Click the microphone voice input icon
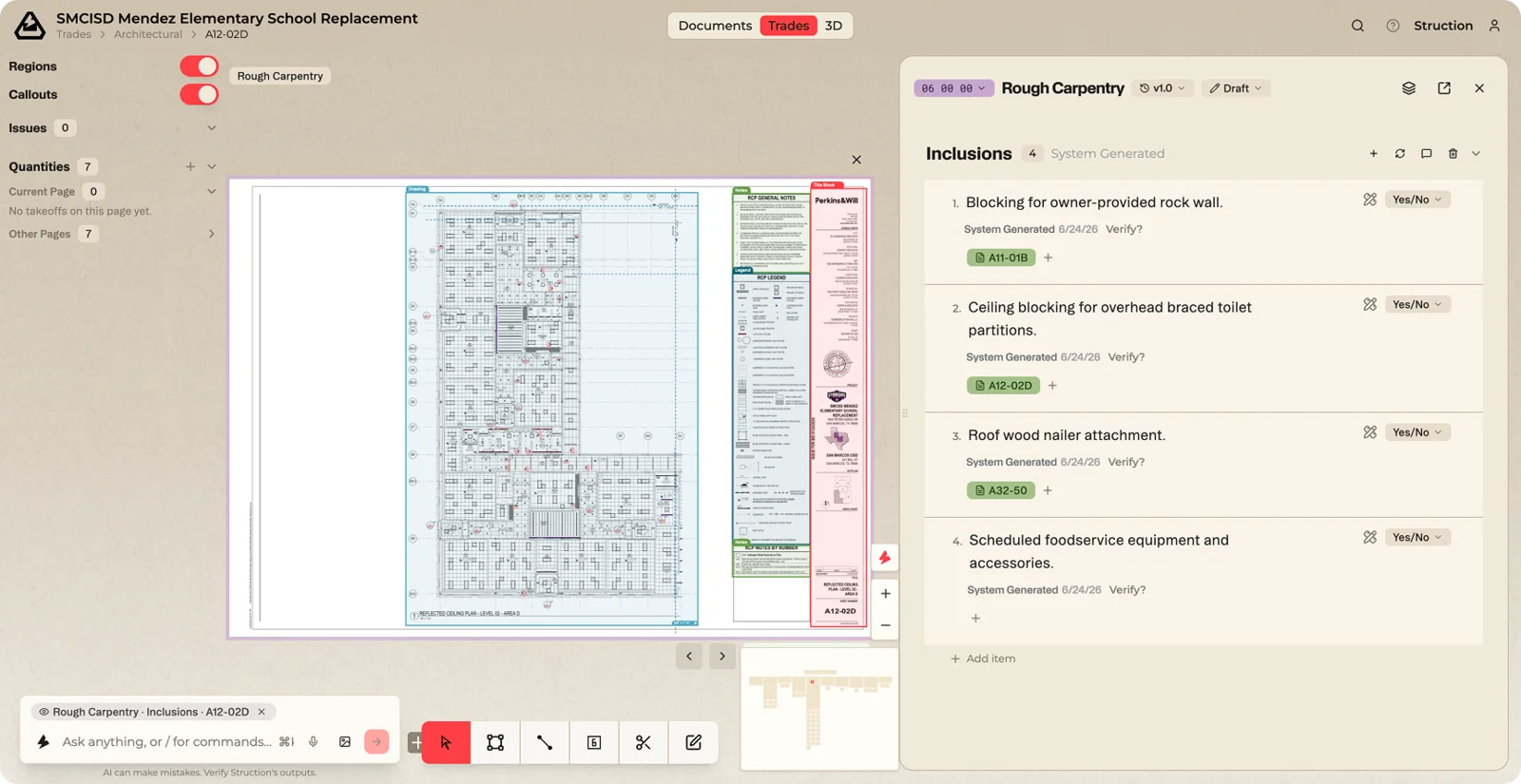The height and width of the screenshot is (784, 1521). 313,742
